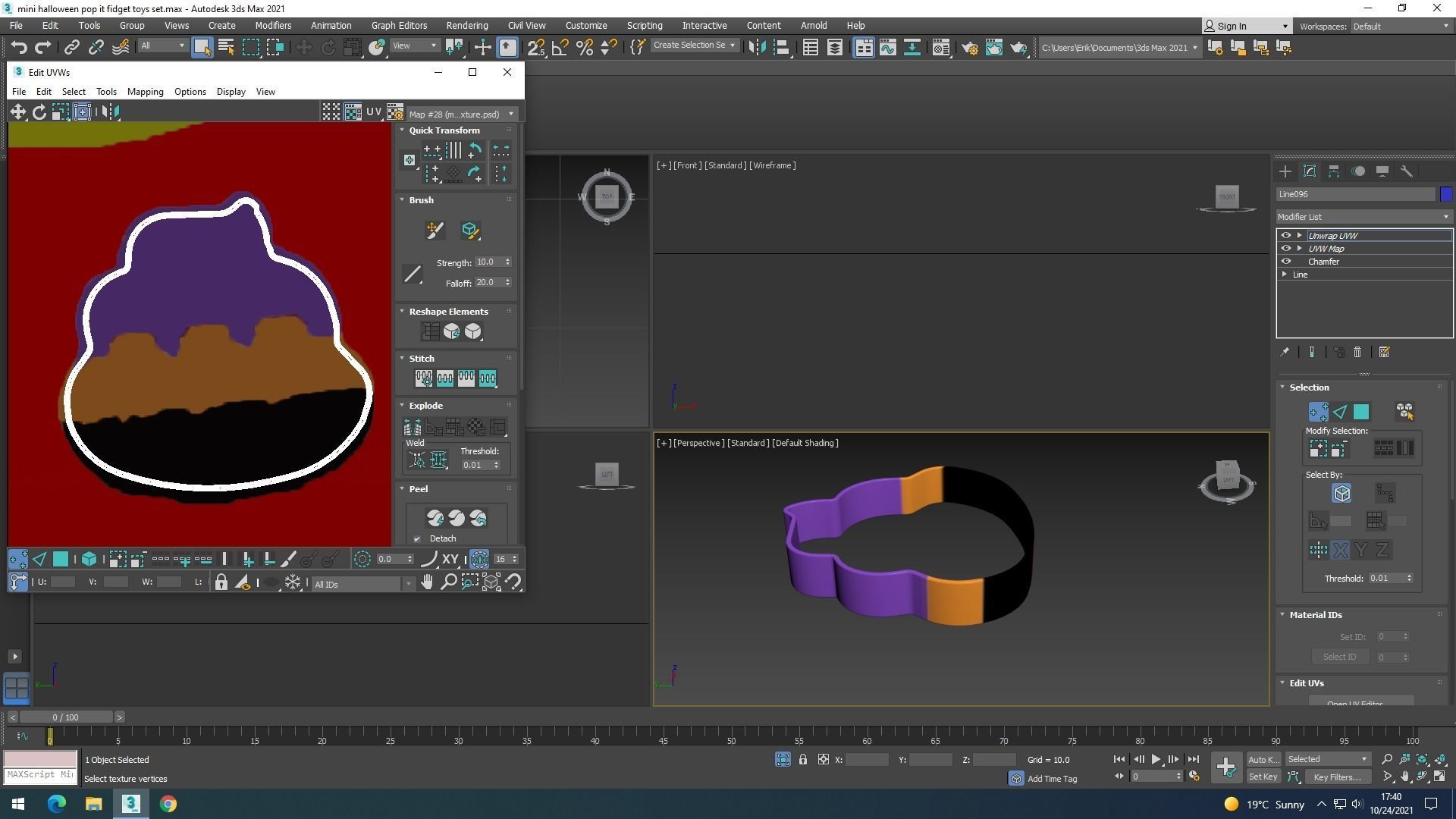Open the Graph Editors menu
This screenshot has width=1456, height=819.
[x=399, y=26]
